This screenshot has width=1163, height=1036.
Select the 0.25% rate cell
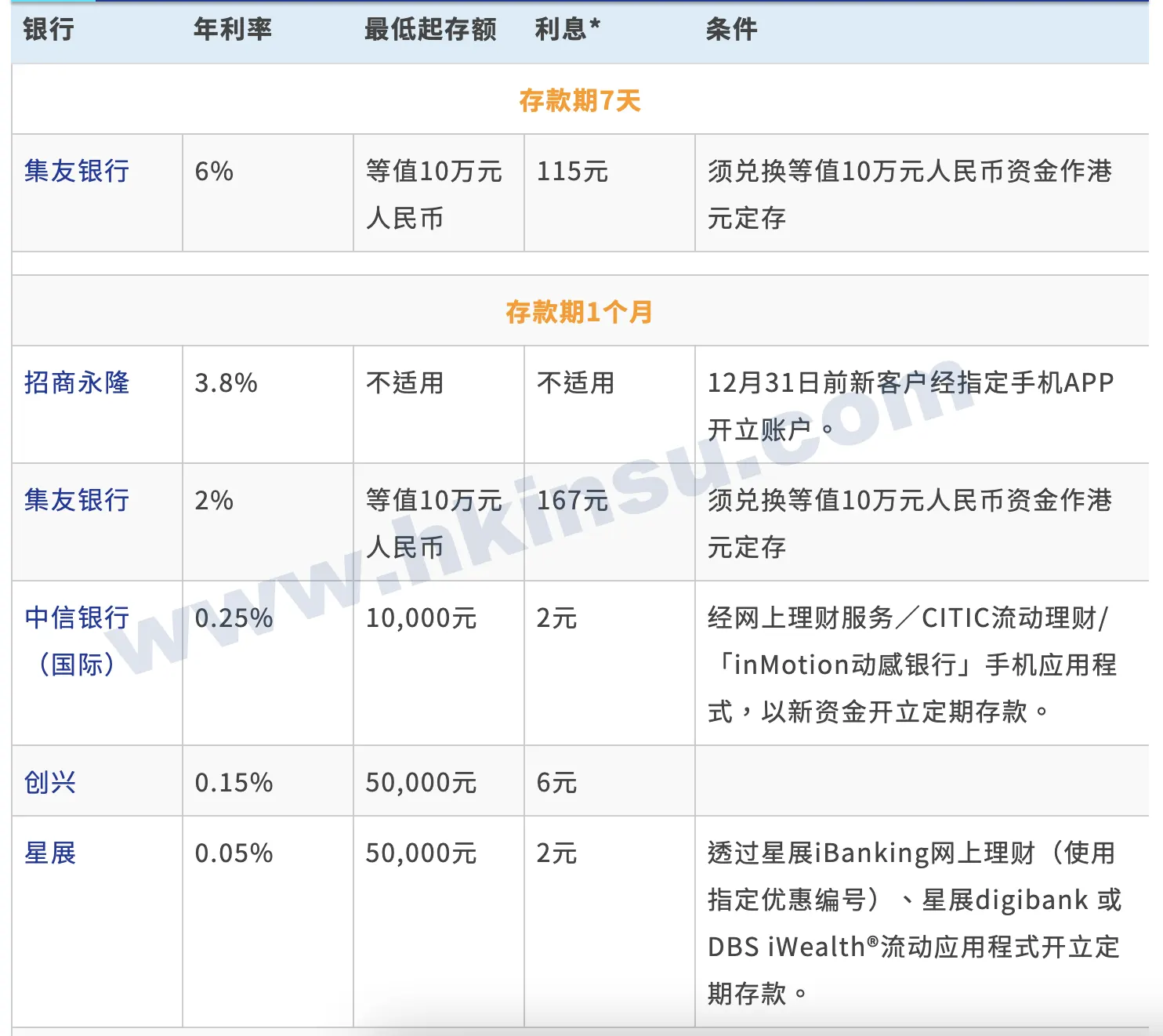pyautogui.click(x=234, y=618)
